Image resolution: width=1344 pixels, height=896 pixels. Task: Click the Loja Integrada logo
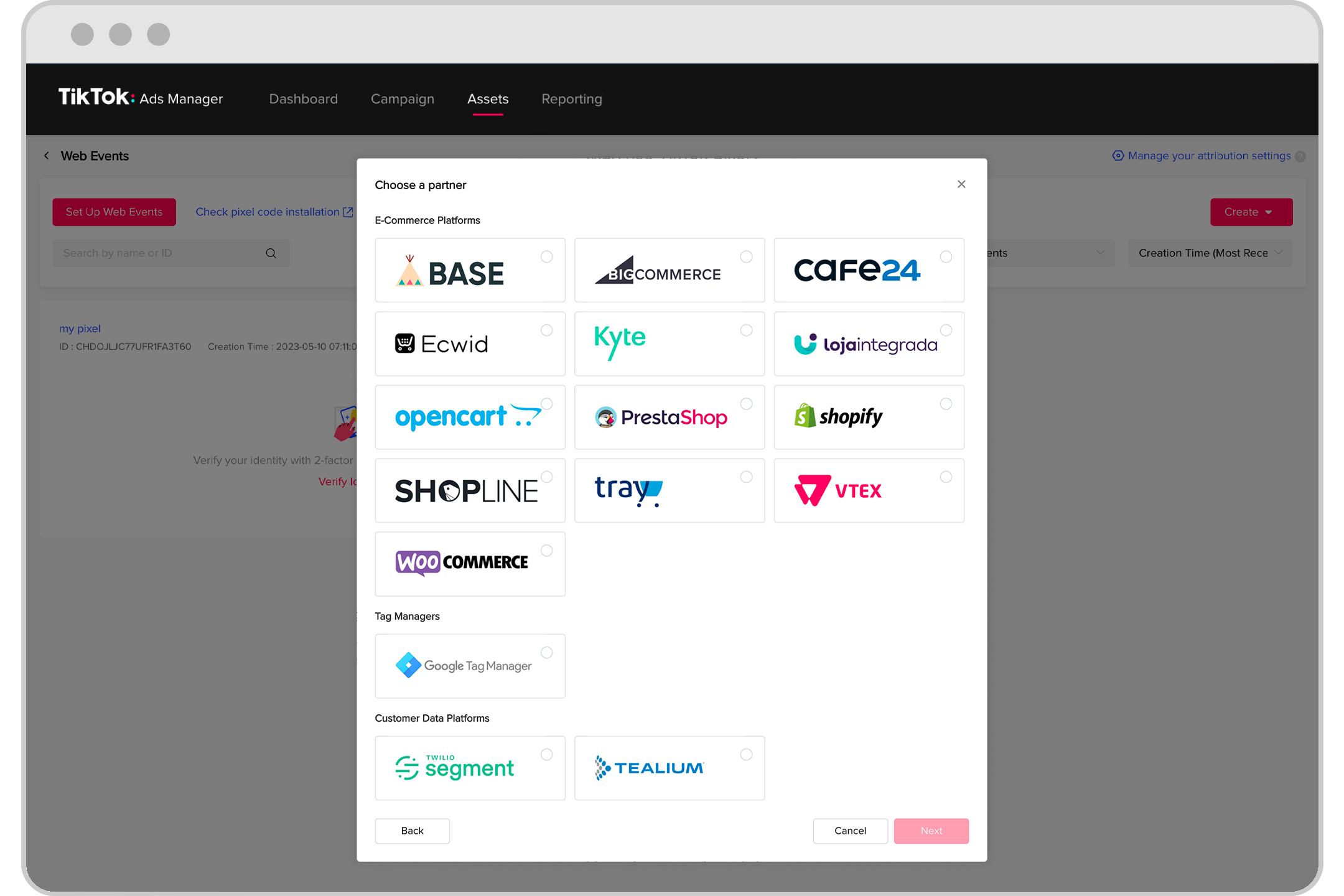pos(866,344)
